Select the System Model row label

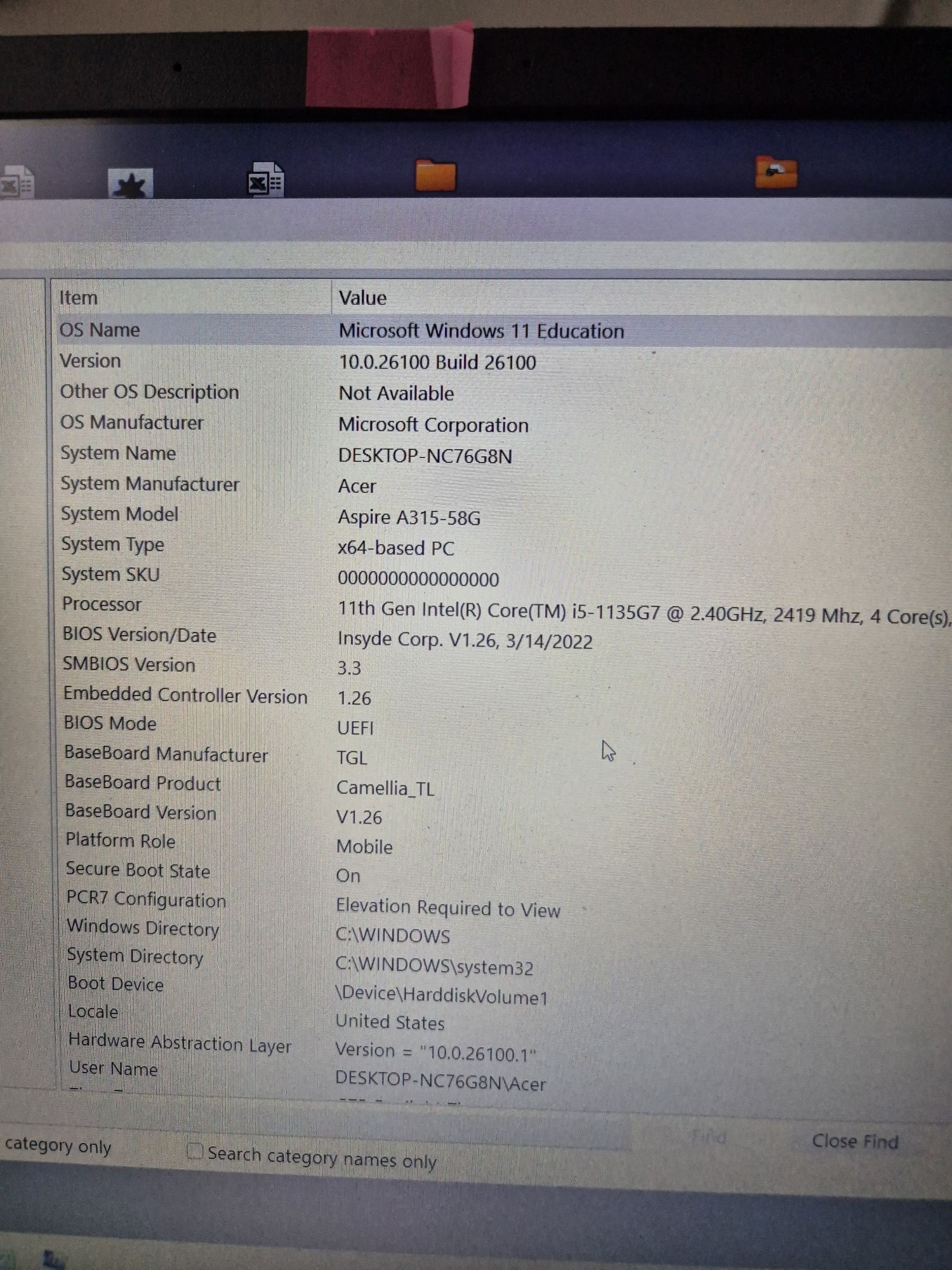pos(120,514)
